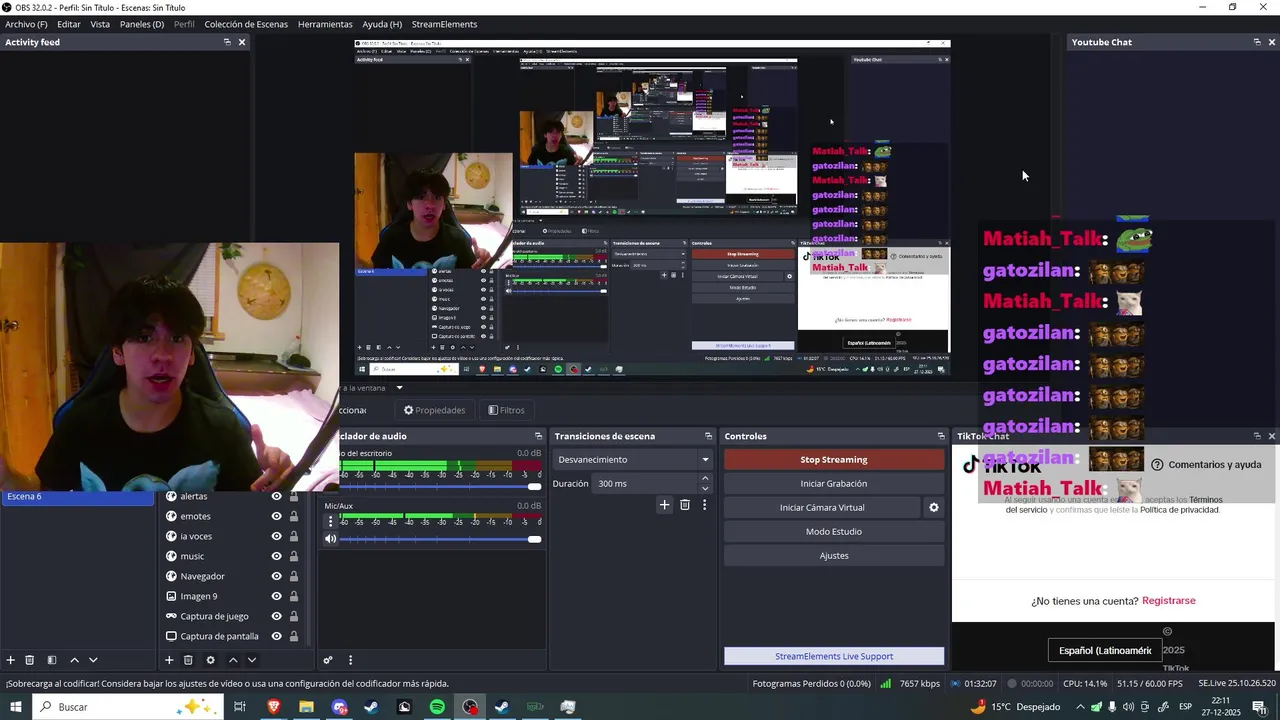Viewport: 1280px width, 720px height.
Task: Toggle visibility of Captura de pantalla source
Action: click(x=277, y=636)
